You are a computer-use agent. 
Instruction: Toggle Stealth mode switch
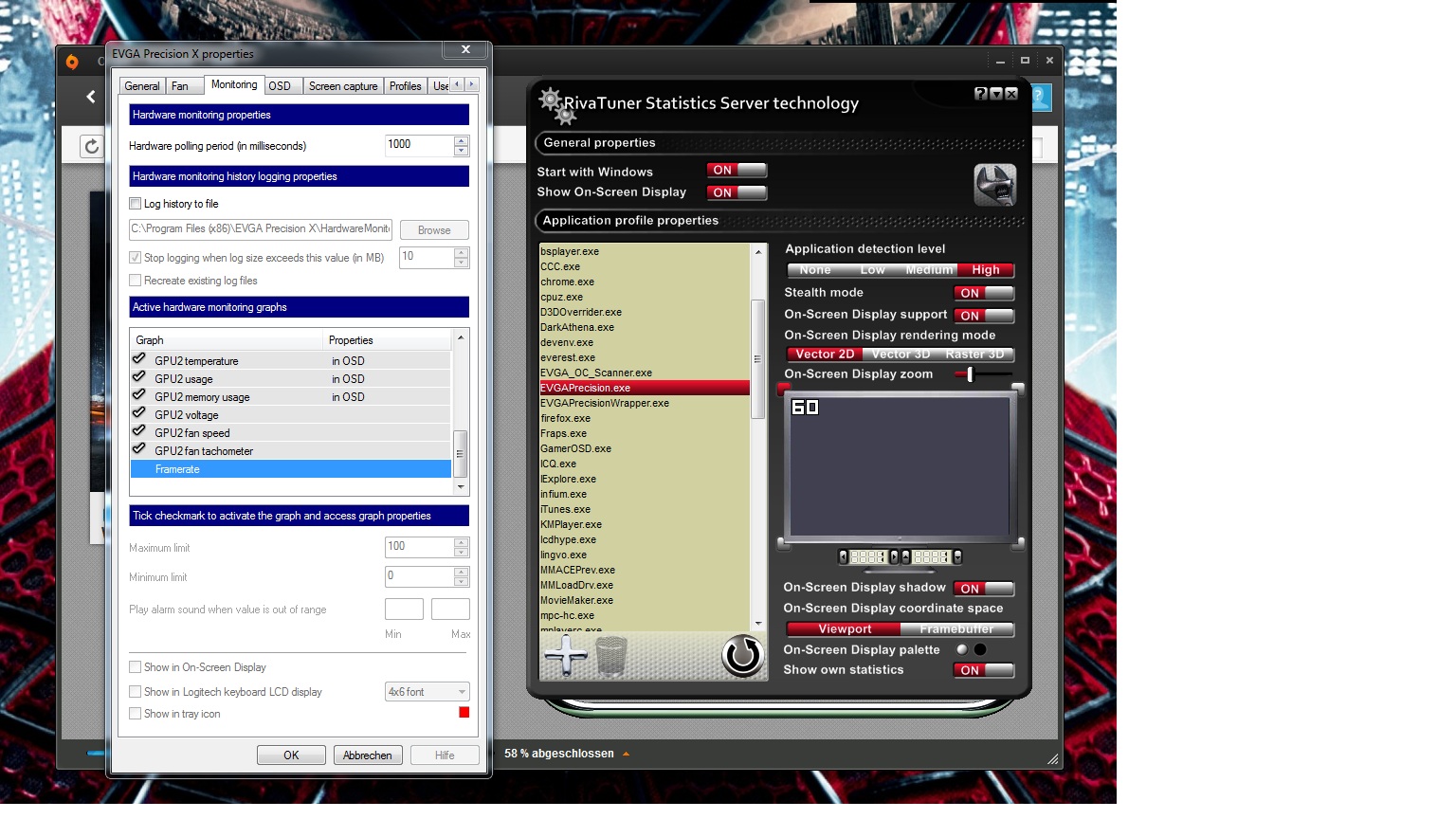[x=984, y=293]
